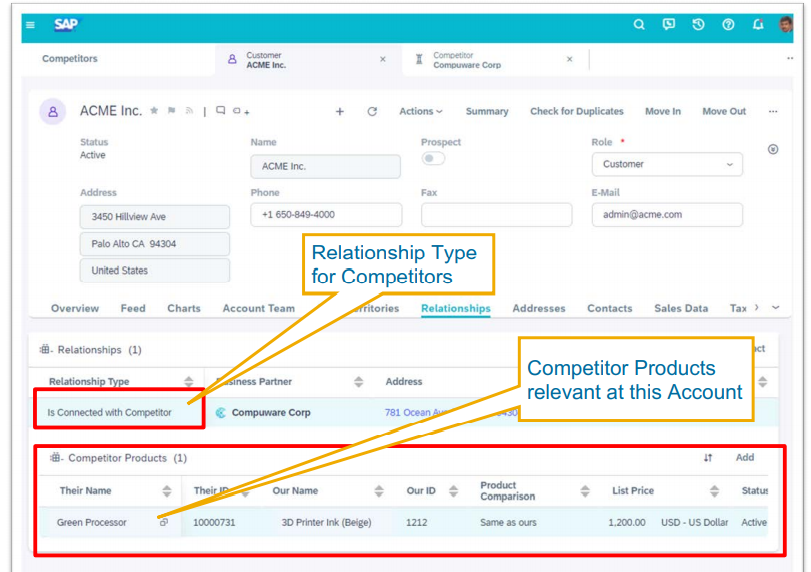The height and width of the screenshot is (572, 811).
Task: Sort by Our Name column
Action: click(x=379, y=491)
